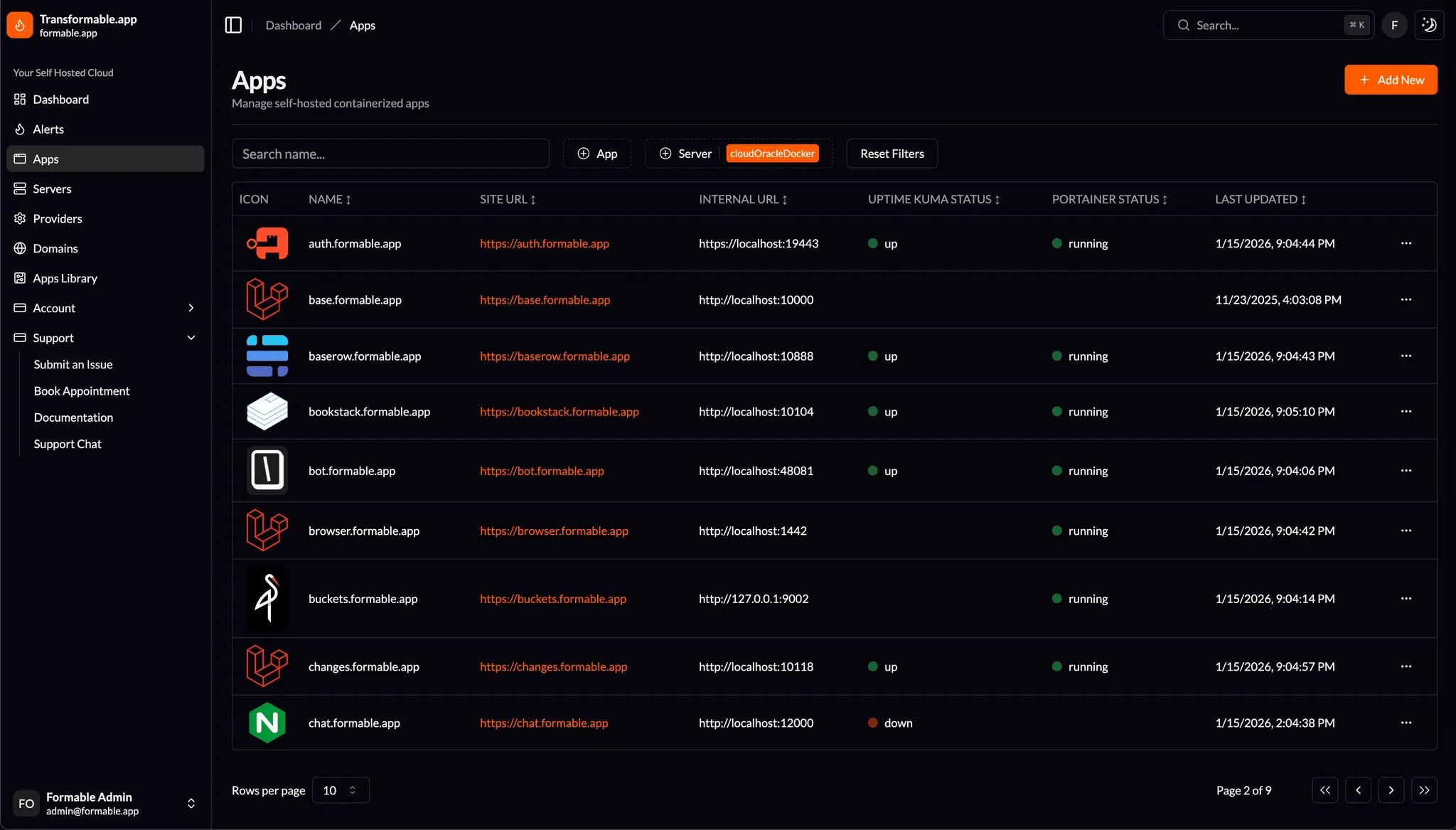Open the App filter button
Screen dimensions: 1456x830
click(x=597, y=154)
